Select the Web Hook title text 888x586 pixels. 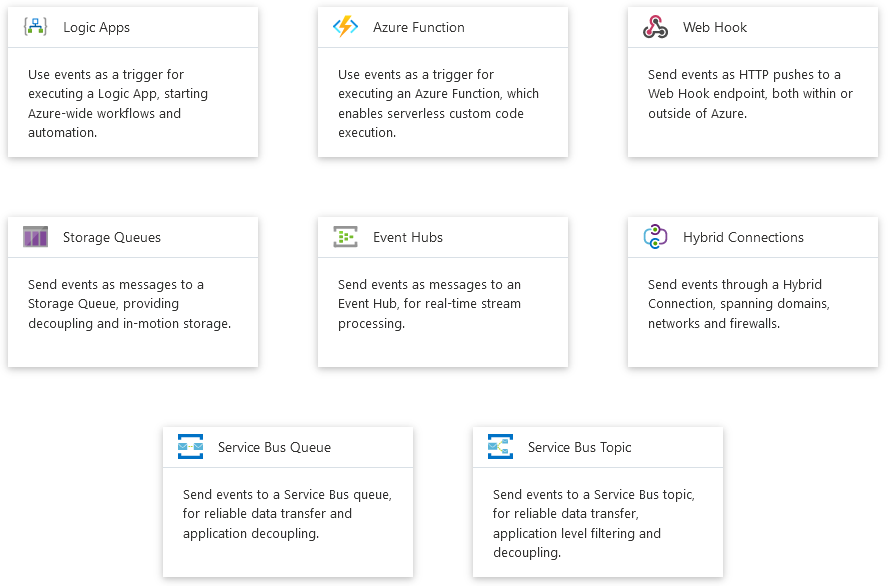pyautogui.click(x=716, y=27)
